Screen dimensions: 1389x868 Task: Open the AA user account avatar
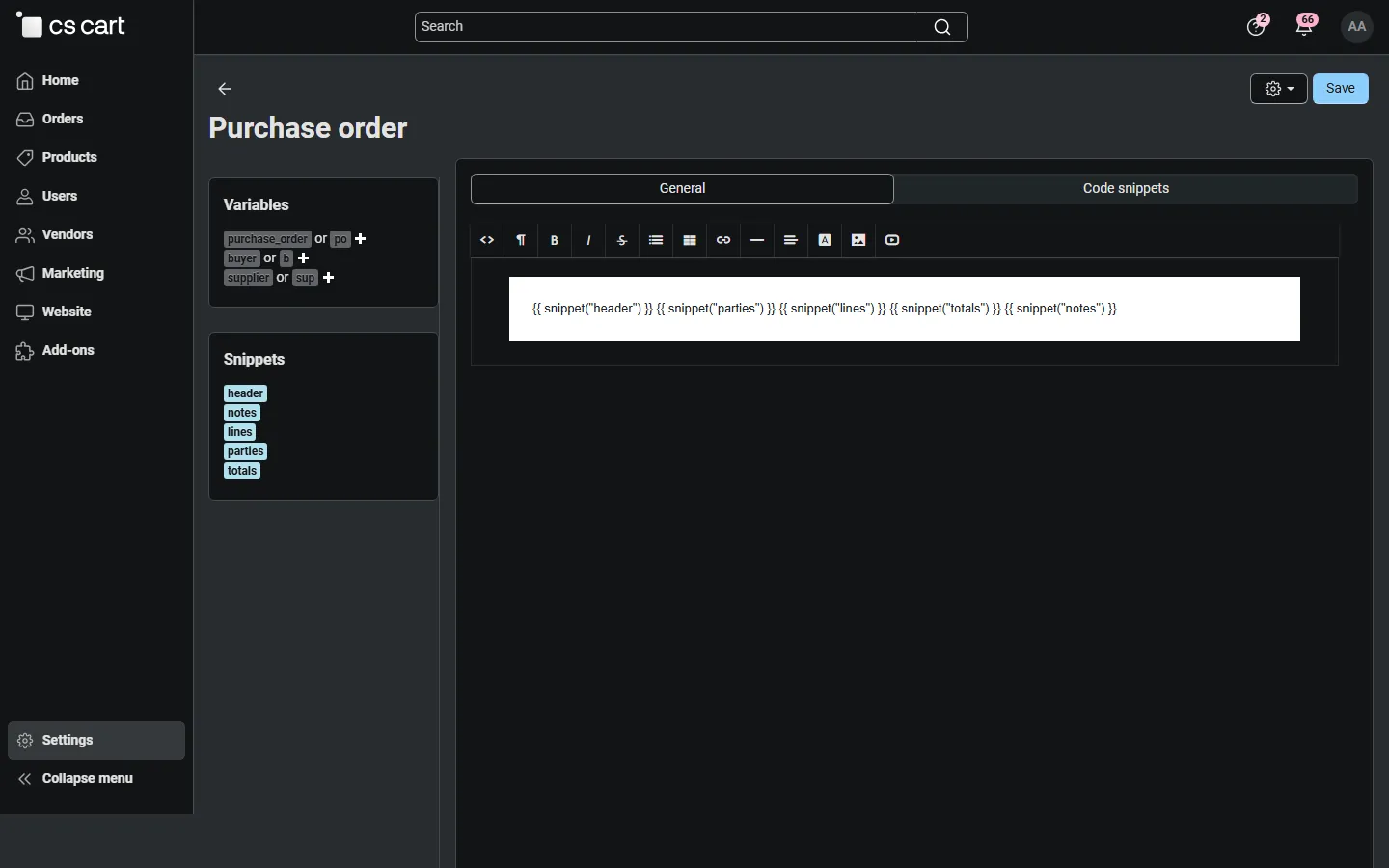point(1359,27)
